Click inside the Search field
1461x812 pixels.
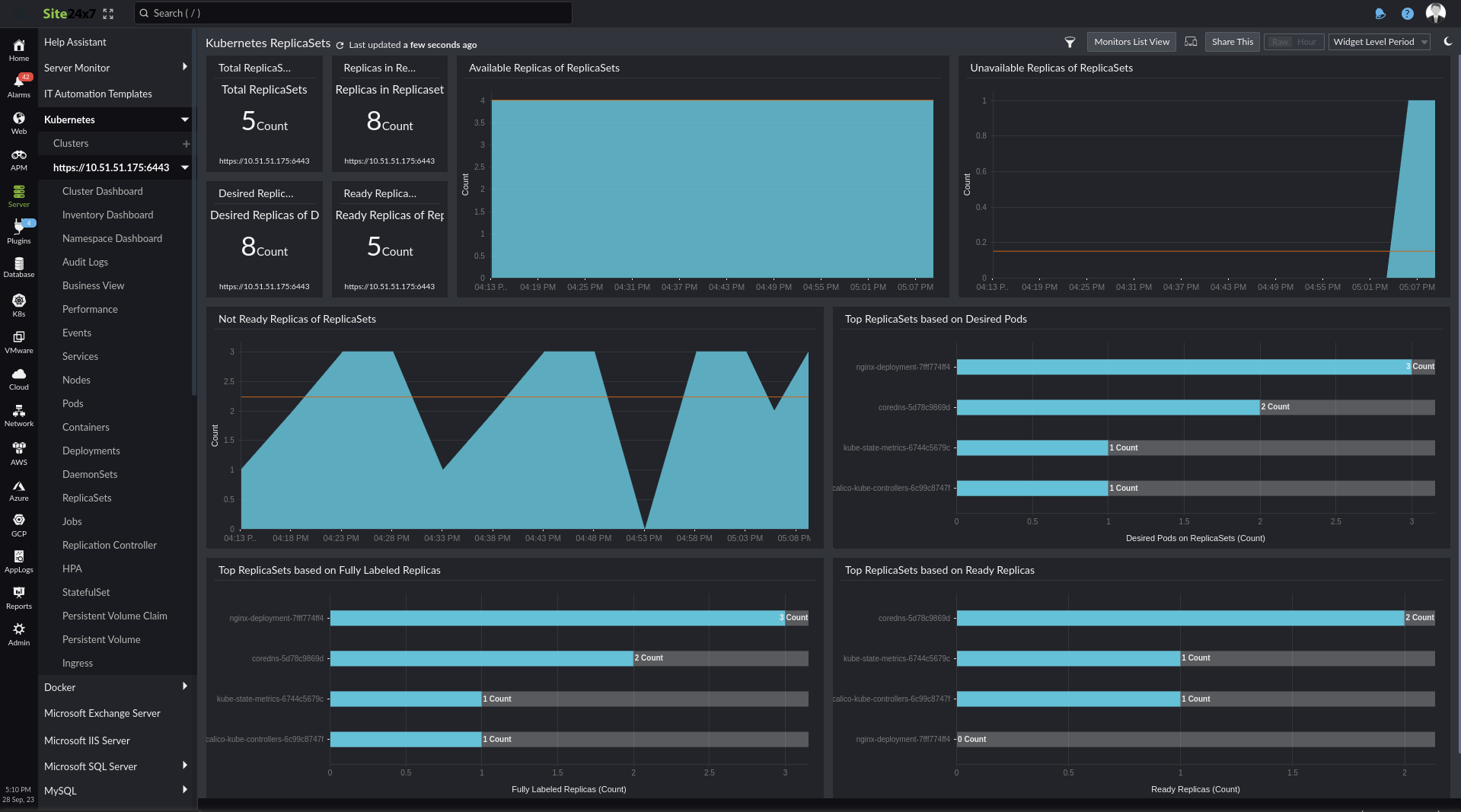click(352, 13)
